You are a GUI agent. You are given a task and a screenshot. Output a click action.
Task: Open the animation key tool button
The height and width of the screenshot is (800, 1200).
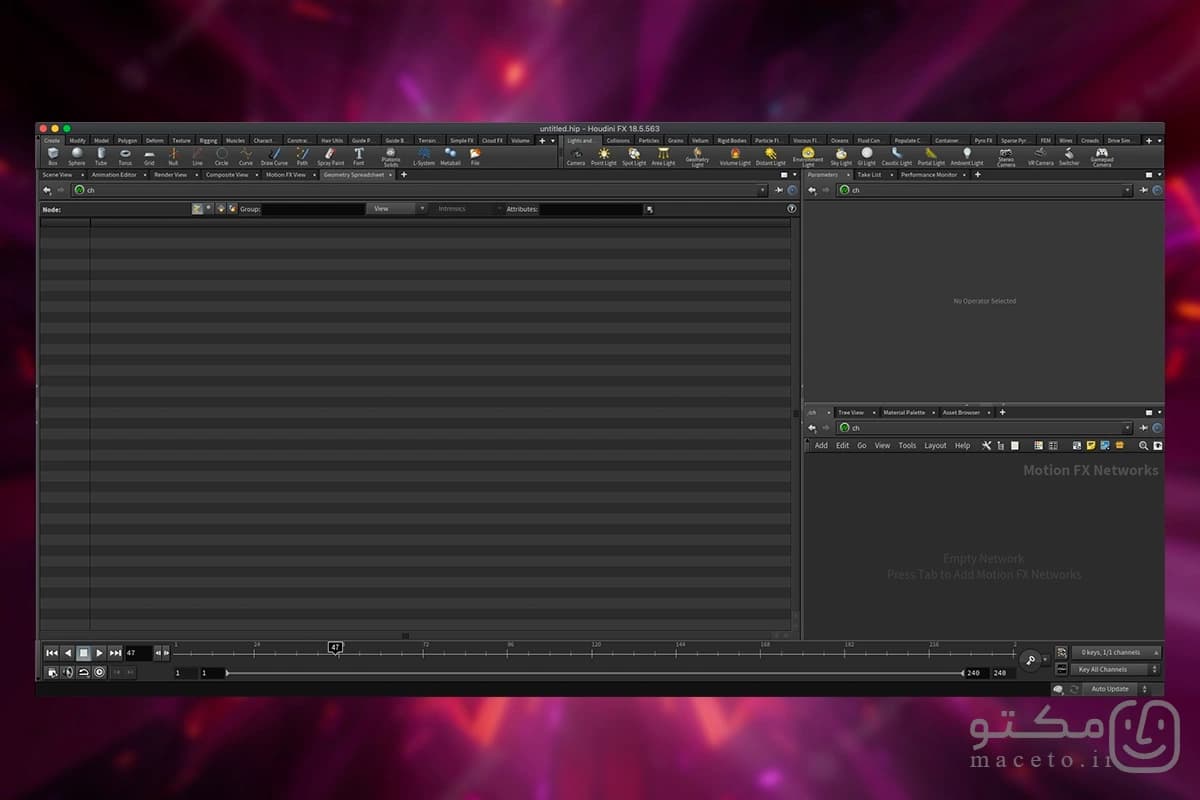(x=1030, y=660)
